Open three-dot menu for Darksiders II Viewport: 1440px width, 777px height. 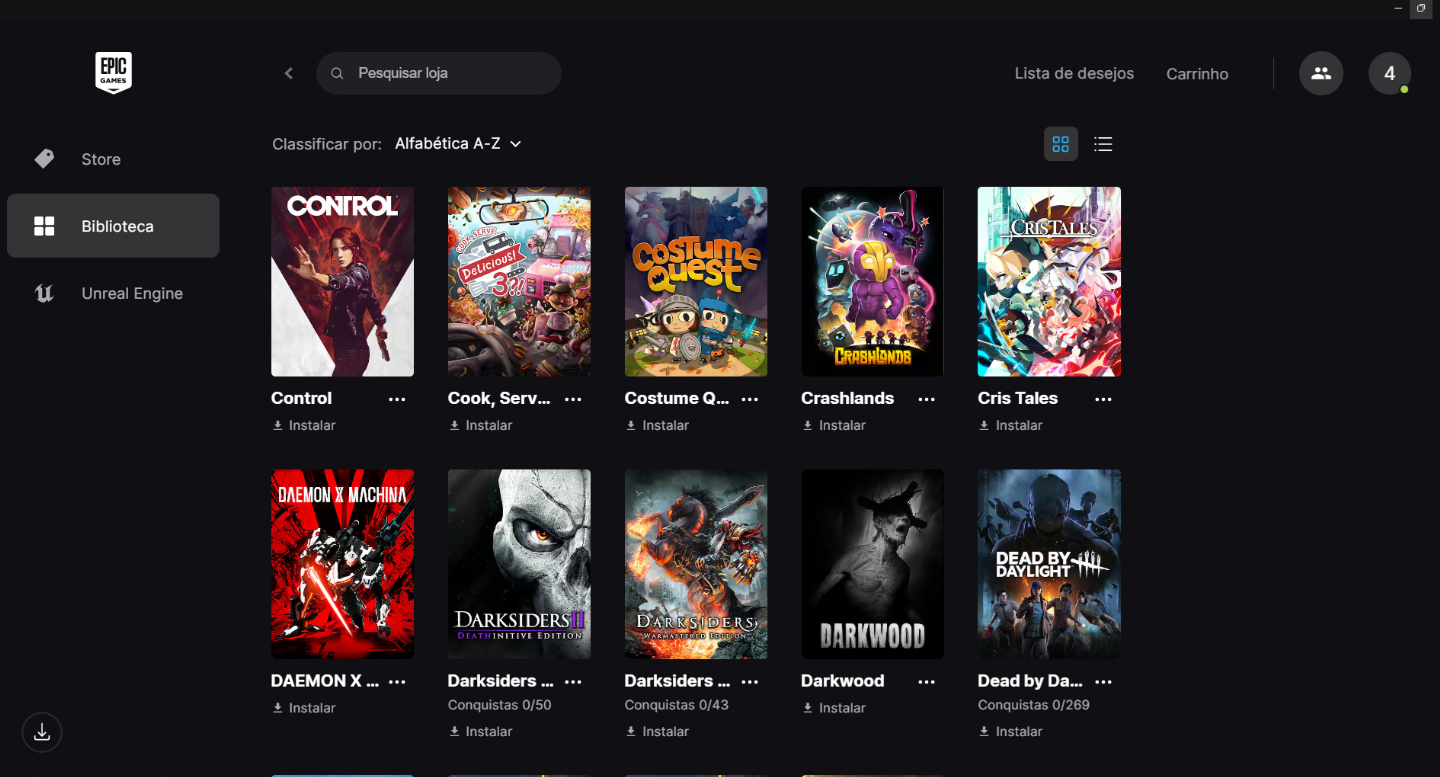tap(573, 682)
